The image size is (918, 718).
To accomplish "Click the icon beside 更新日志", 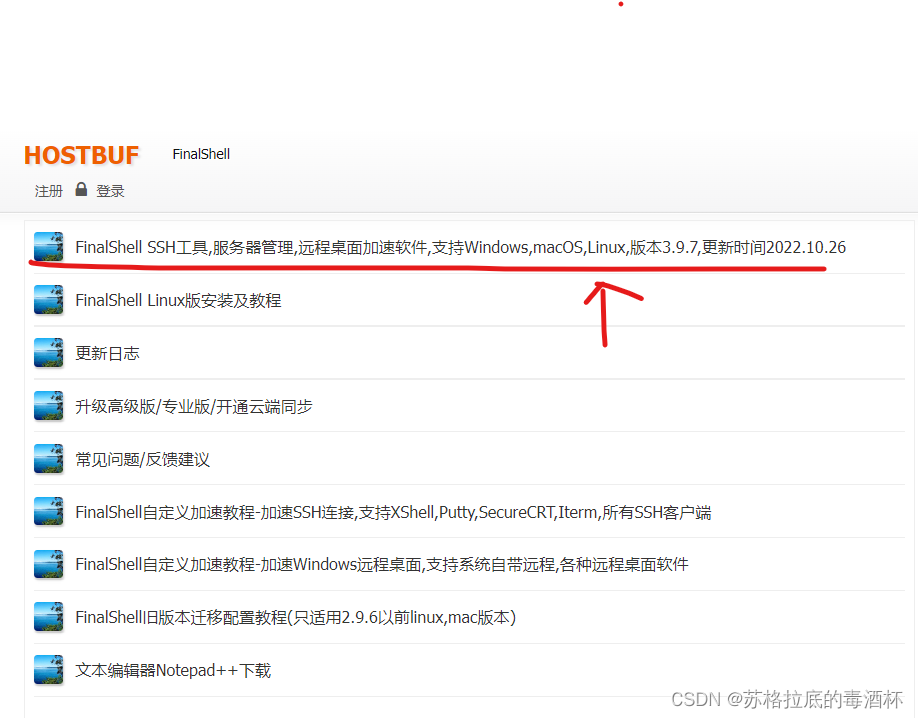I will point(48,353).
